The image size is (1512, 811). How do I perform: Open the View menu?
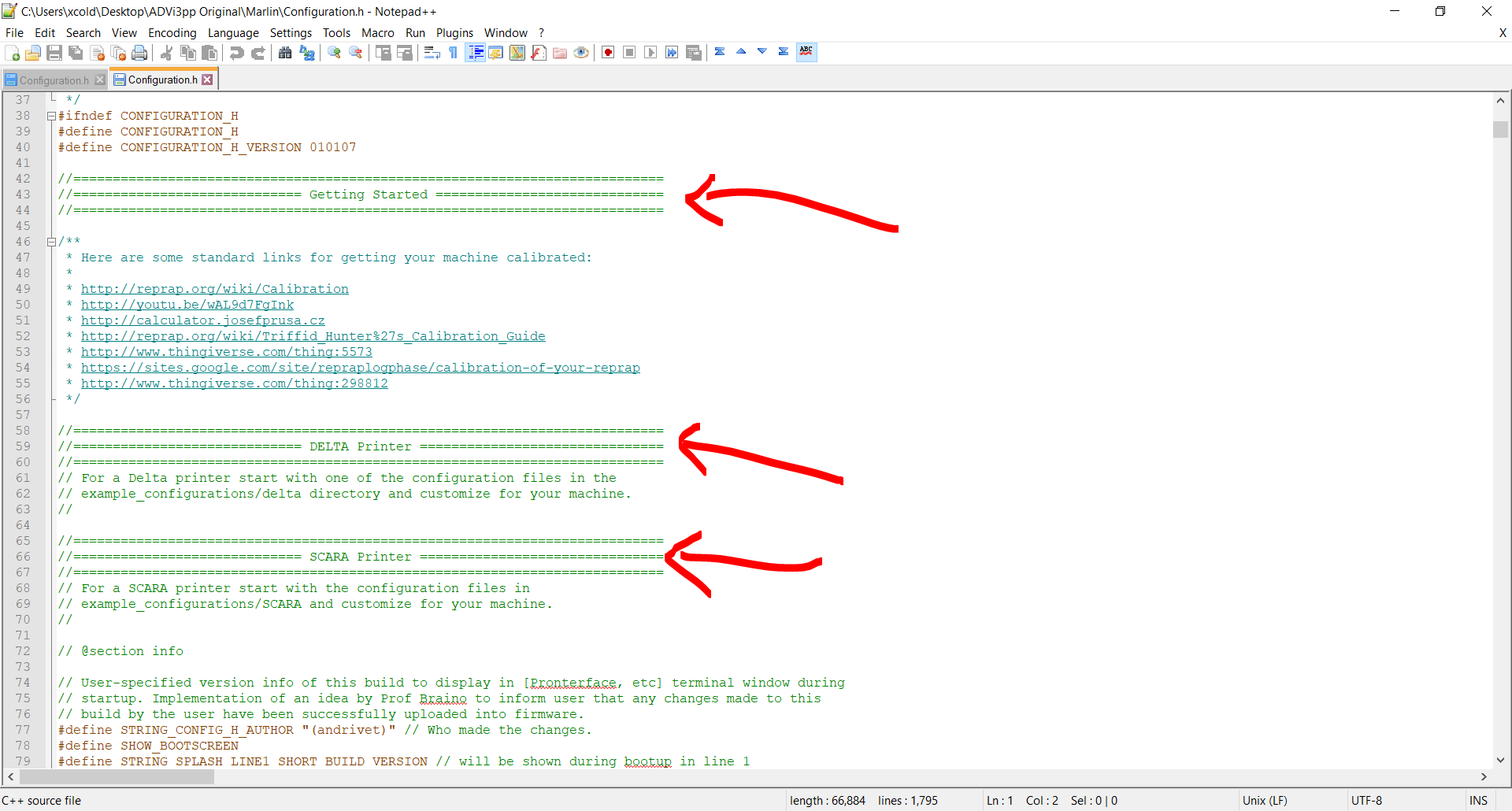tap(124, 32)
